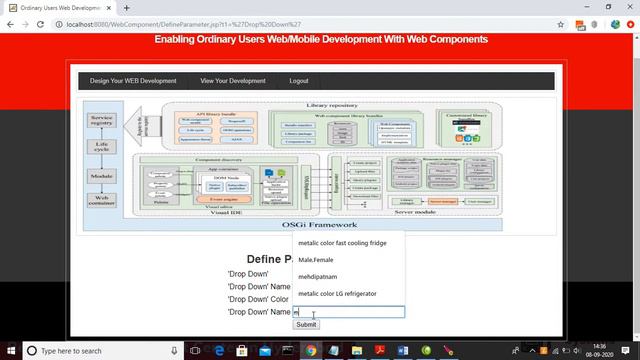Click Logout in the navigation bar
The image size is (640, 360).
299,81
